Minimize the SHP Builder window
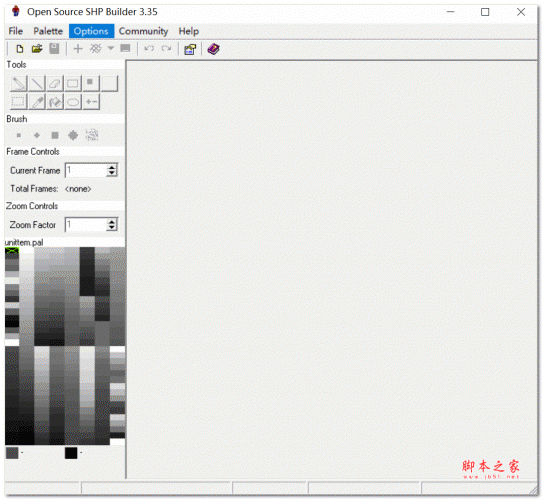Screen dimensions: 543x500 tap(451, 12)
